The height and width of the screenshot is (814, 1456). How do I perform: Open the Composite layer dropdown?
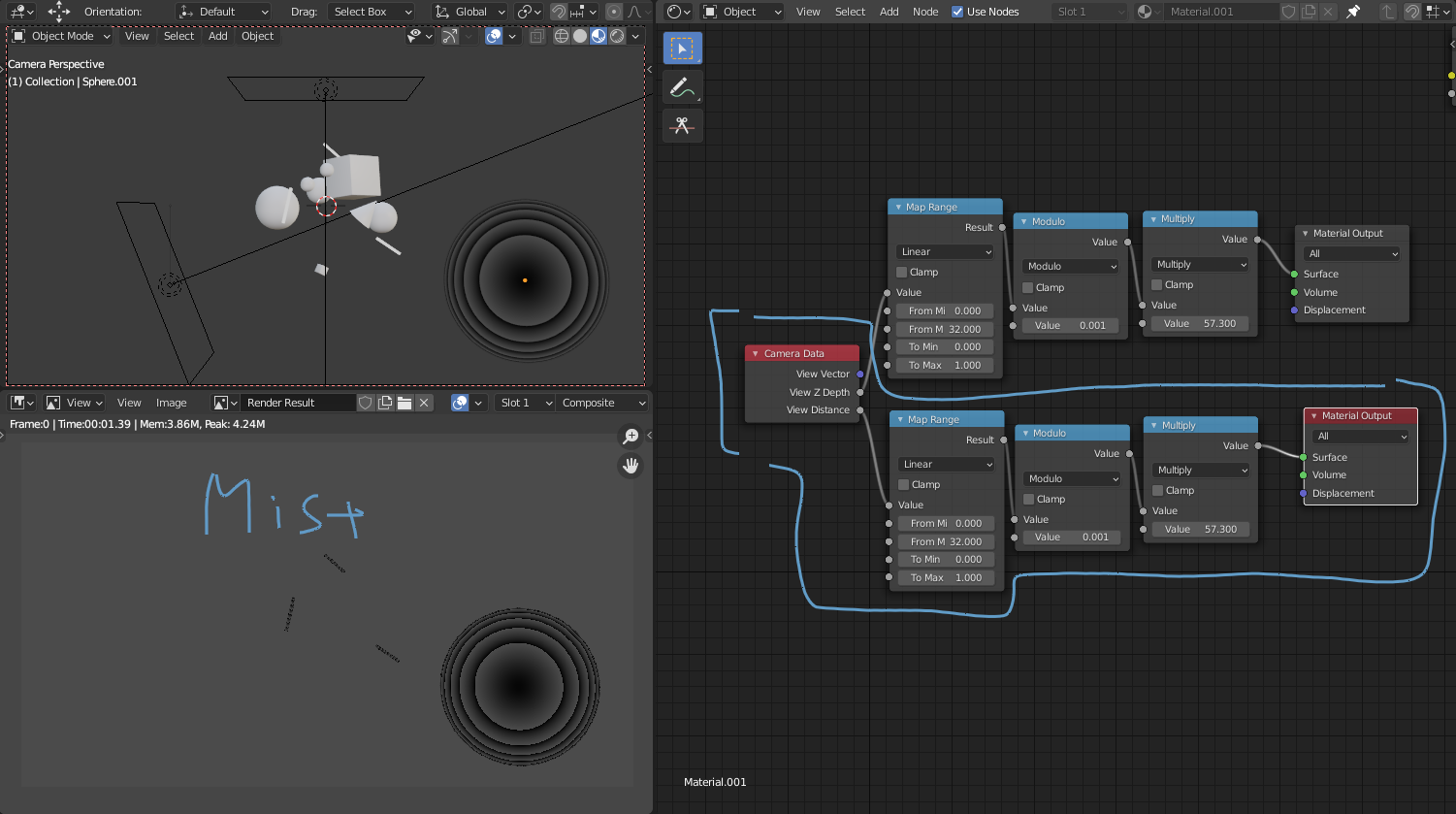[x=602, y=403]
